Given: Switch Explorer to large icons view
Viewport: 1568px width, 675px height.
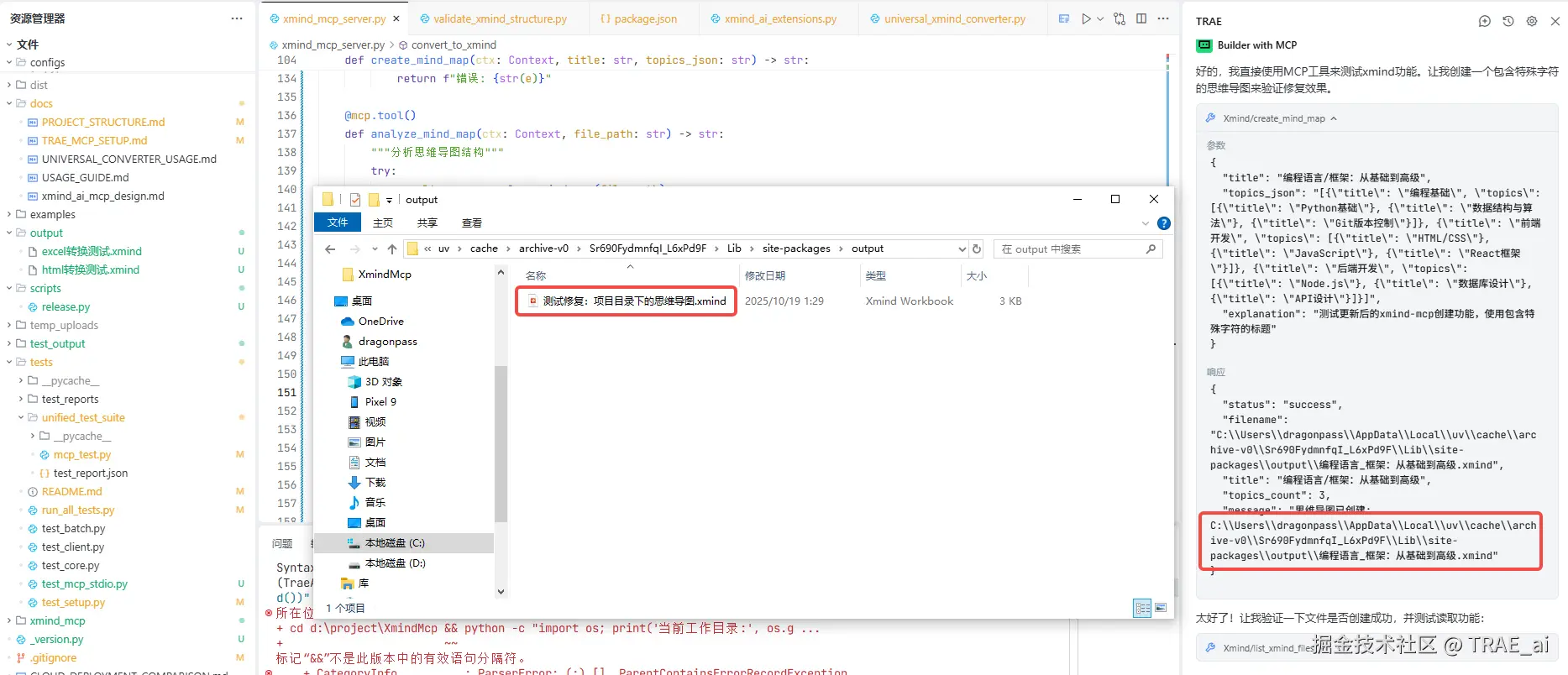Looking at the screenshot, I should pos(1161,608).
